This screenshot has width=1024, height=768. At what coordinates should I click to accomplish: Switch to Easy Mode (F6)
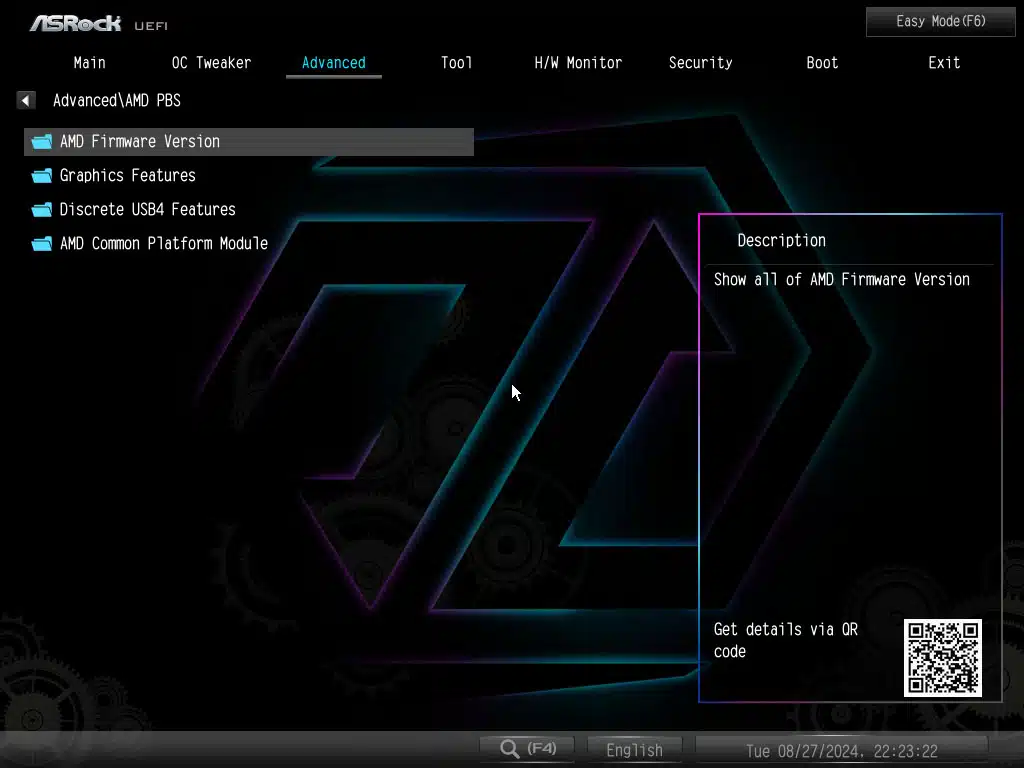940,21
